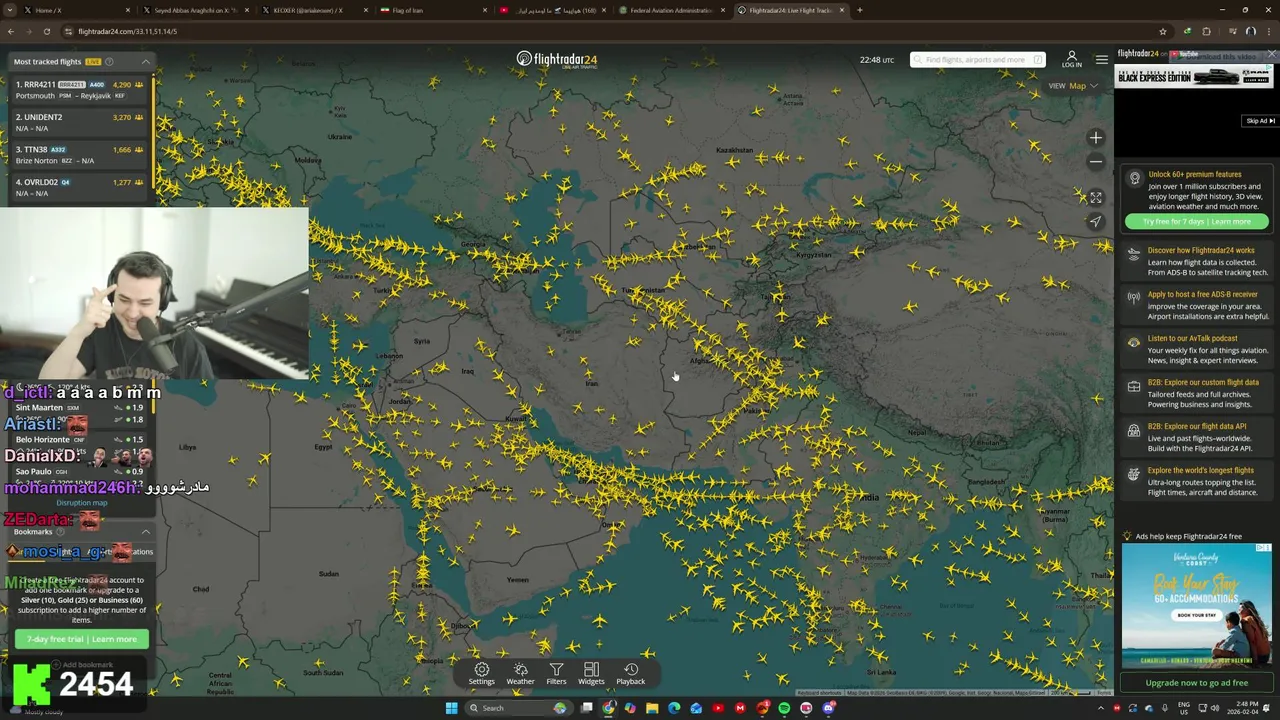Click the Find flights search field
Viewport: 1280px width, 720px height.
pyautogui.click(x=977, y=60)
